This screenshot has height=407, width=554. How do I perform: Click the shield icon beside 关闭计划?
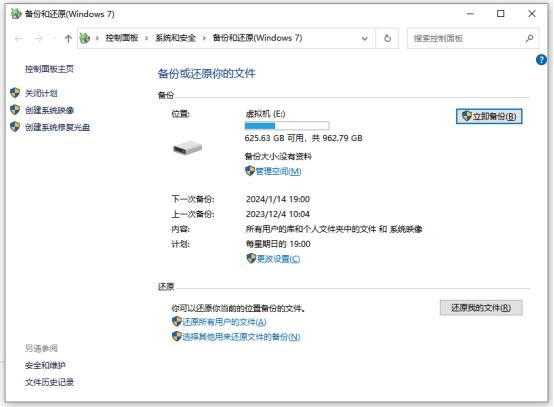[x=15, y=93]
